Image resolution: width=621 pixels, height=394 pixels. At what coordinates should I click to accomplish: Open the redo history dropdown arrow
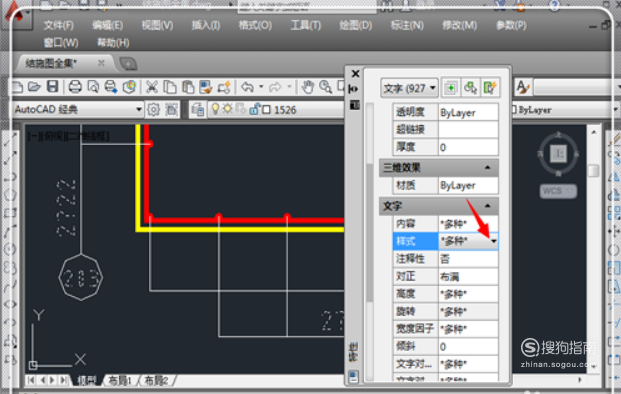[x=290, y=86]
